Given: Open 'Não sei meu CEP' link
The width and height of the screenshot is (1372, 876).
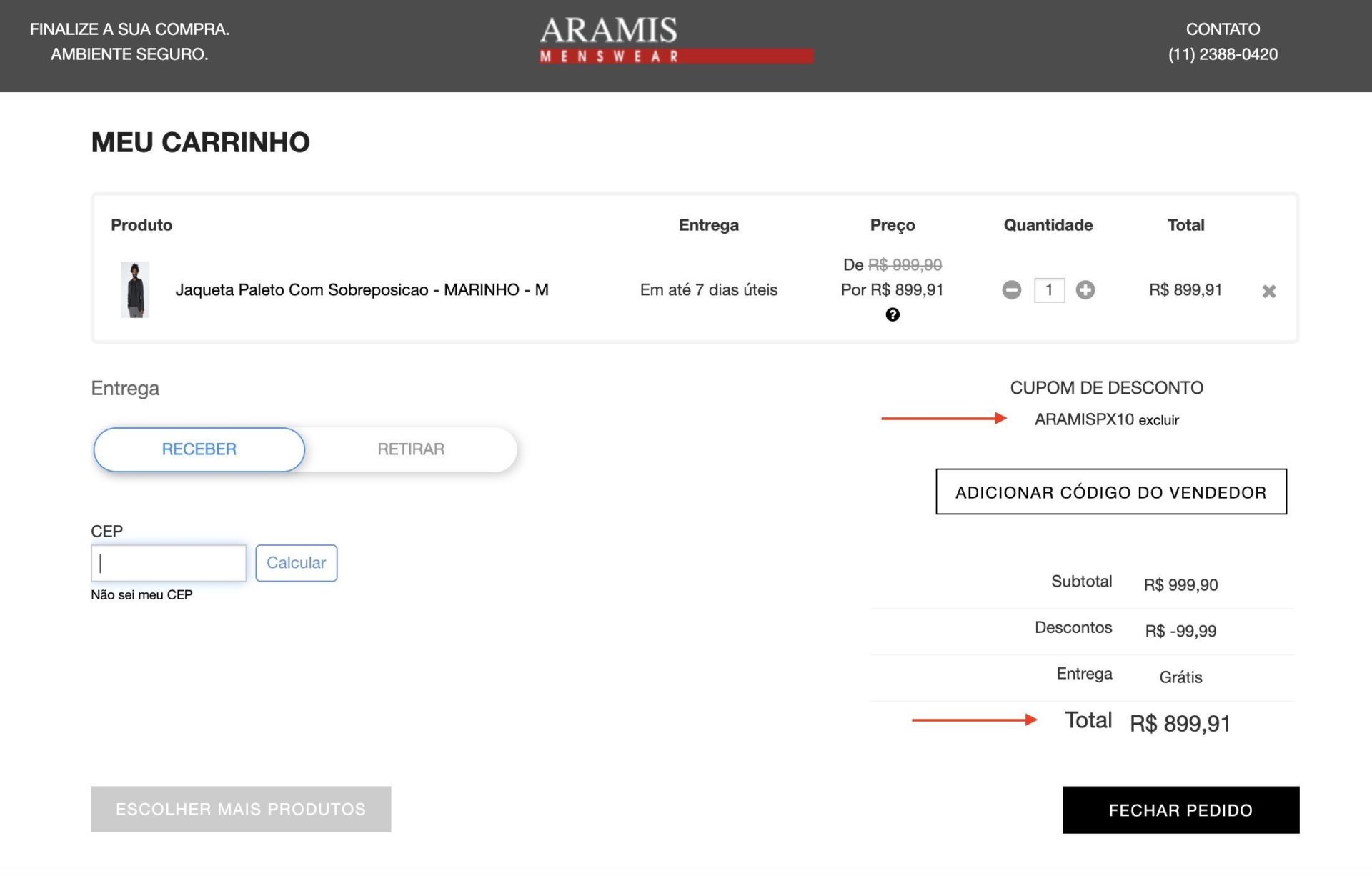Looking at the screenshot, I should coord(141,594).
